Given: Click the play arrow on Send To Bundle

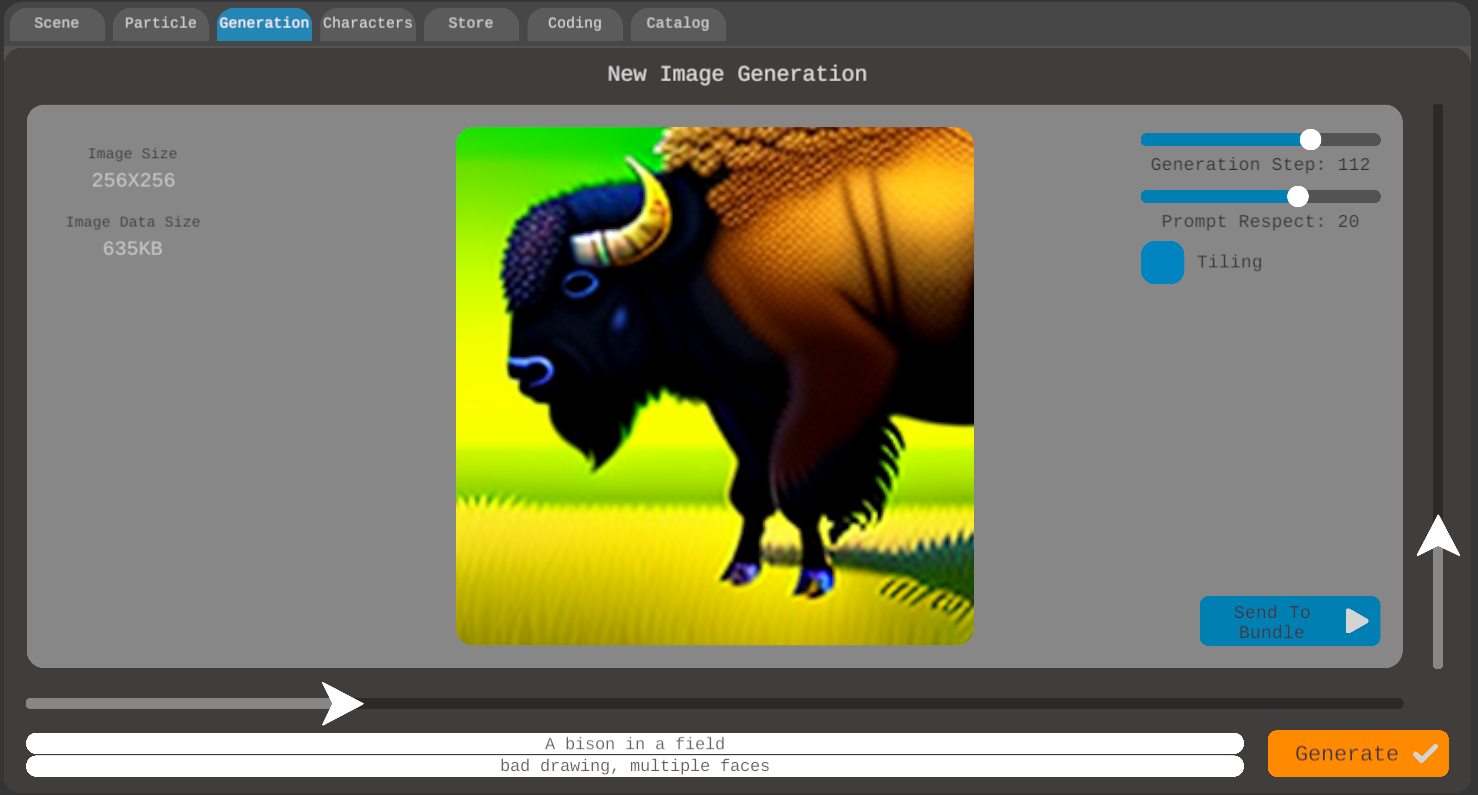Looking at the screenshot, I should point(1356,621).
